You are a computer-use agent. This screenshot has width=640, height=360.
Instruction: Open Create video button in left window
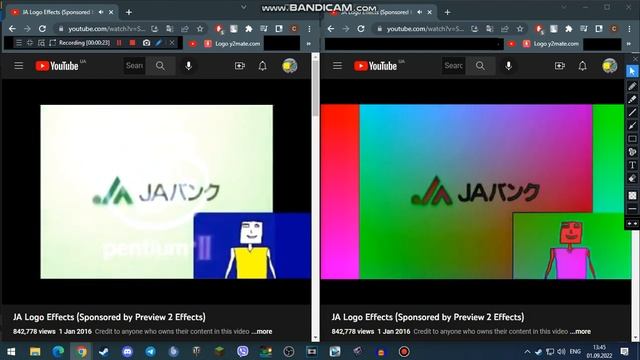coord(240,66)
